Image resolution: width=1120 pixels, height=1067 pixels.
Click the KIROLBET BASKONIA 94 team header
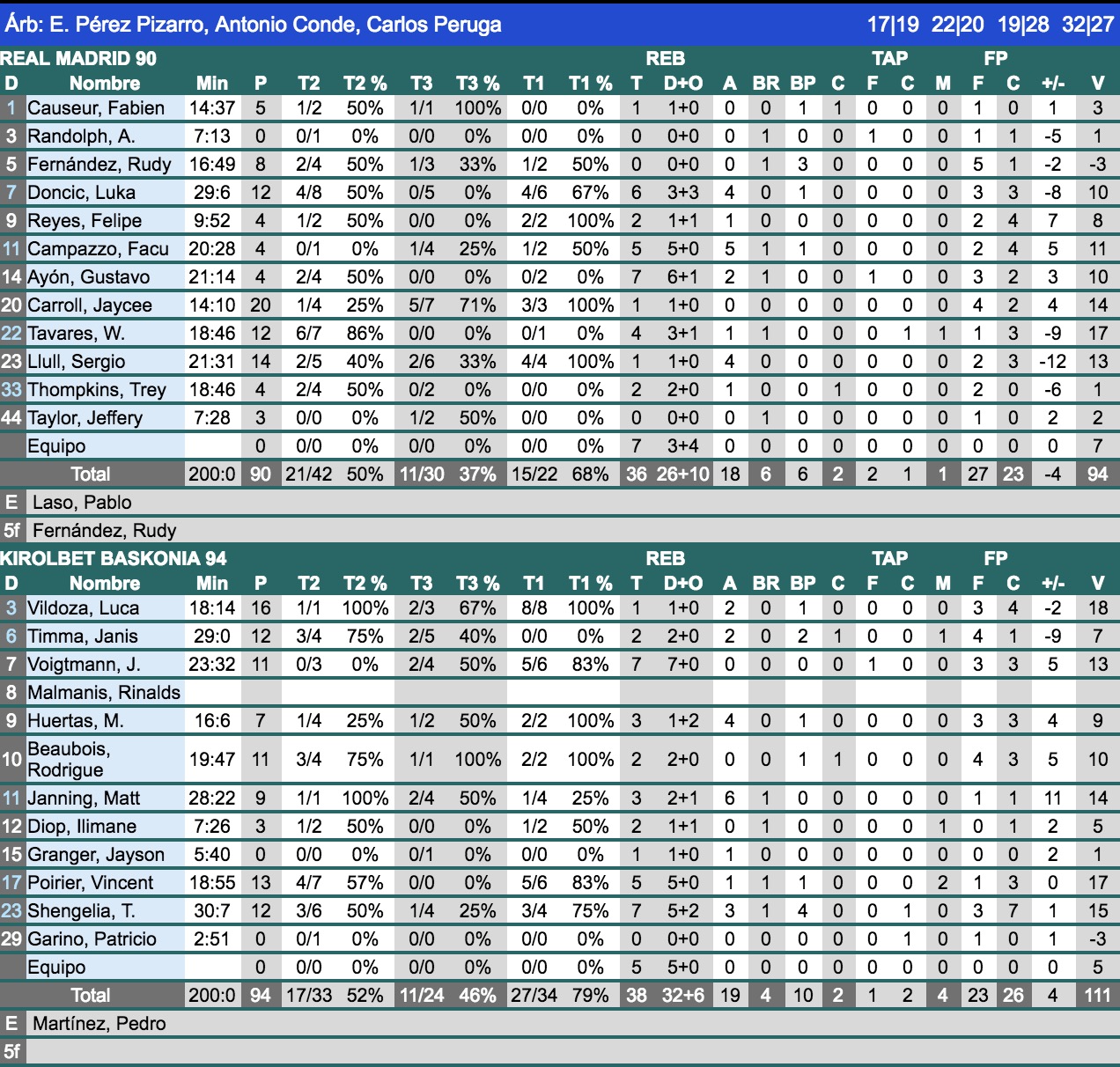pos(114,559)
